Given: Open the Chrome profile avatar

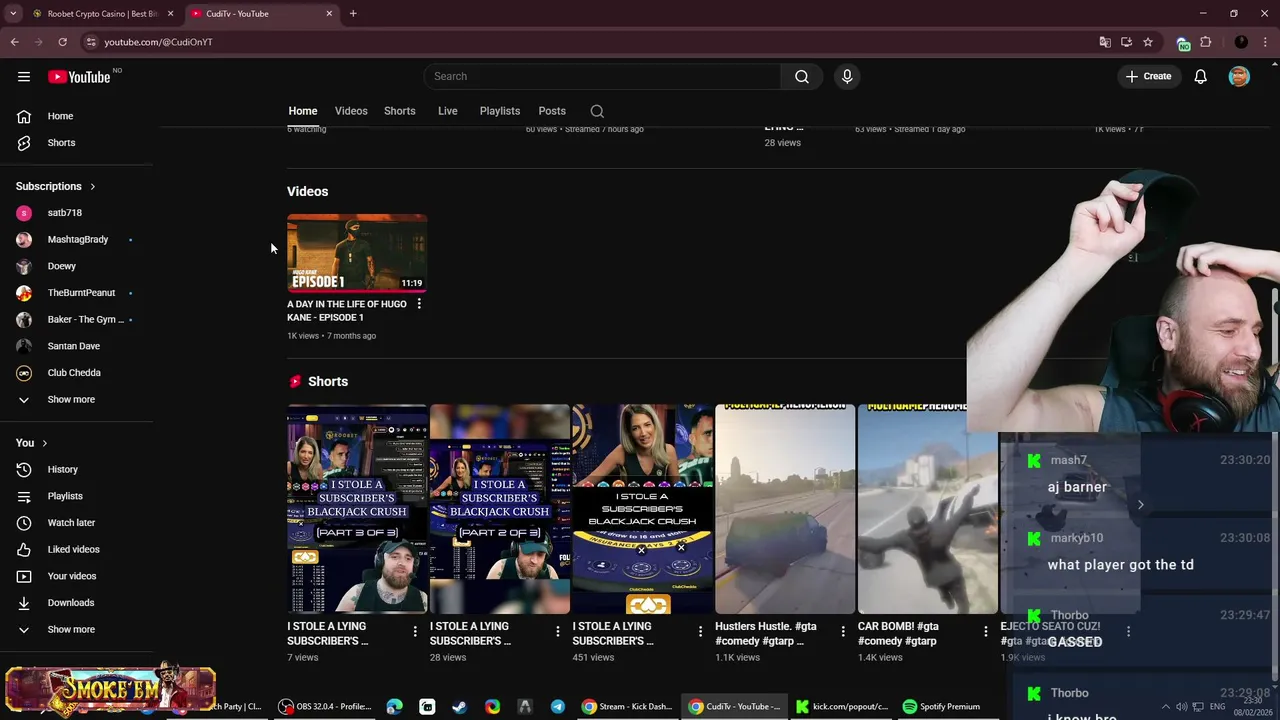Looking at the screenshot, I should 1241,42.
